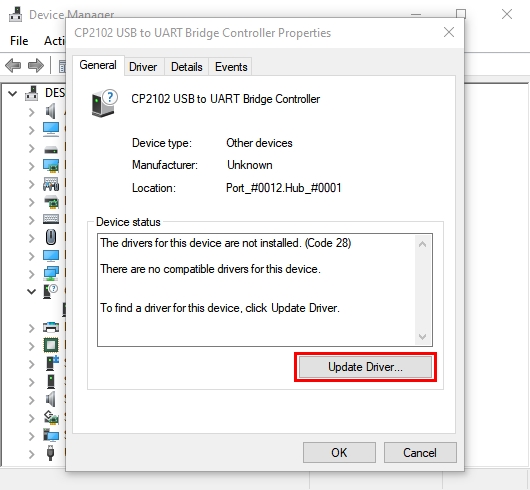This screenshot has width=530, height=490.
Task: Click the Update Driver button
Action: click(365, 367)
